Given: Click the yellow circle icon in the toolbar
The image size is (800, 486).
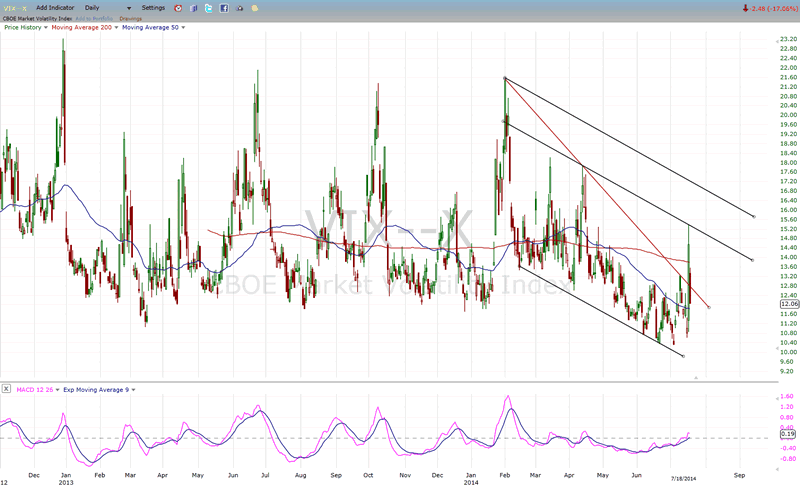Looking at the screenshot, I should click(254, 8).
